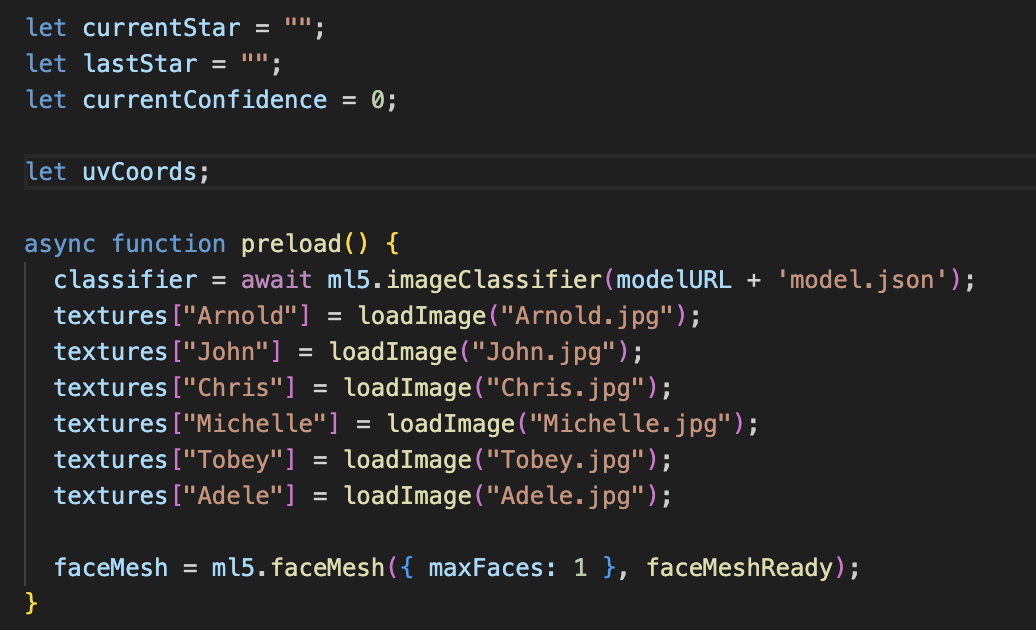Click the 'model.json' string literal
Image resolution: width=1036 pixels, height=630 pixels.
point(868,280)
